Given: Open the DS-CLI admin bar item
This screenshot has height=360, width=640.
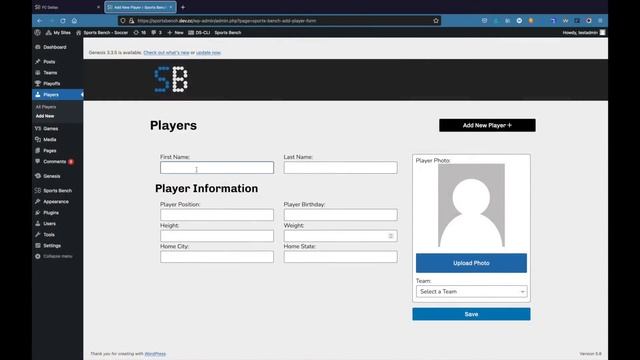Looking at the screenshot, I should [x=199, y=32].
